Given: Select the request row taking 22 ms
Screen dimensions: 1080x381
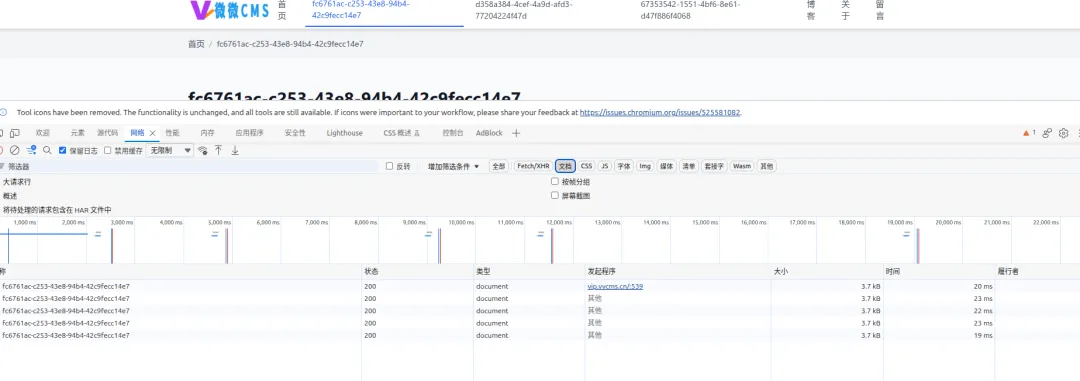Looking at the screenshot, I should click(x=540, y=311).
